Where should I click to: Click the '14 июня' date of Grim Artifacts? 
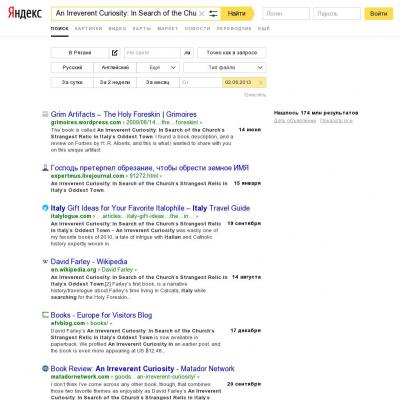click(250, 130)
